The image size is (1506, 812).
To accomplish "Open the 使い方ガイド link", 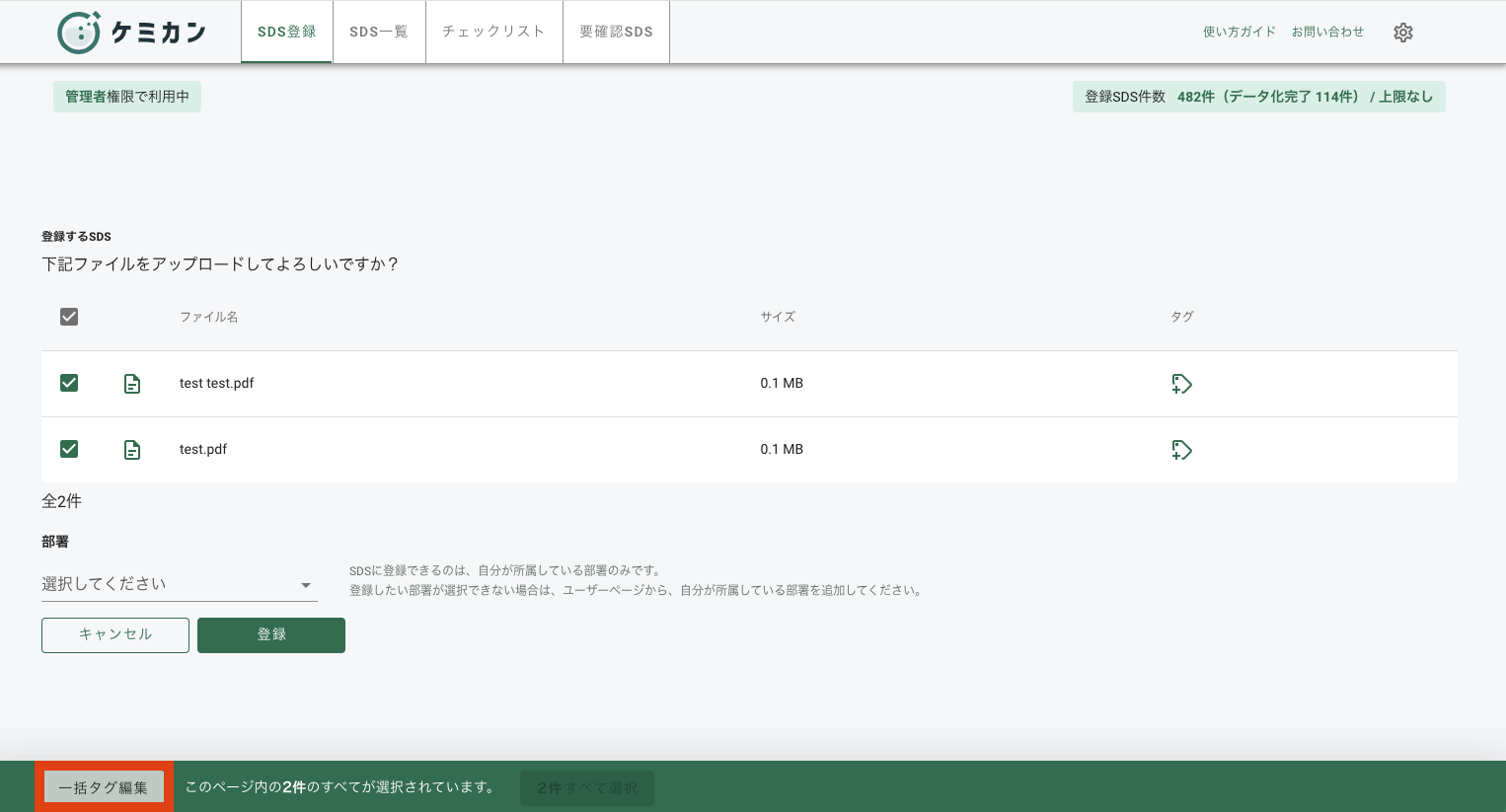I will tap(1240, 32).
